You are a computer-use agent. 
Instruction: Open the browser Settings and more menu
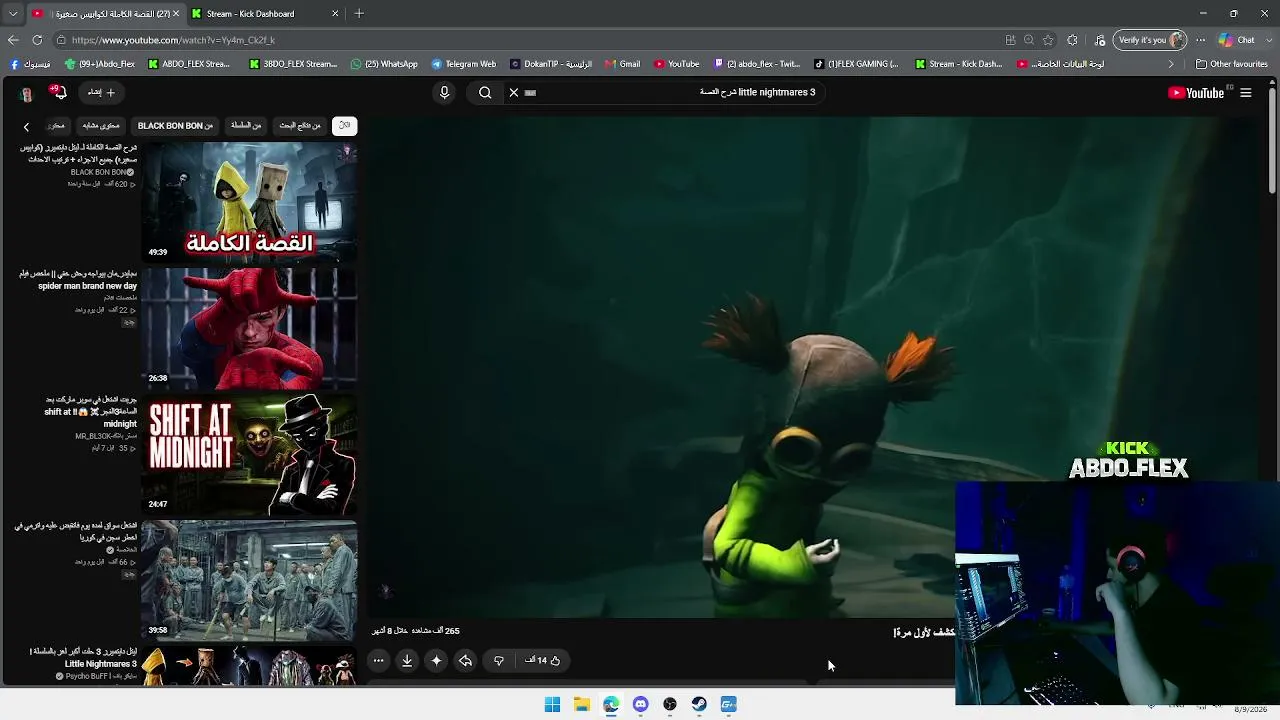1201,40
